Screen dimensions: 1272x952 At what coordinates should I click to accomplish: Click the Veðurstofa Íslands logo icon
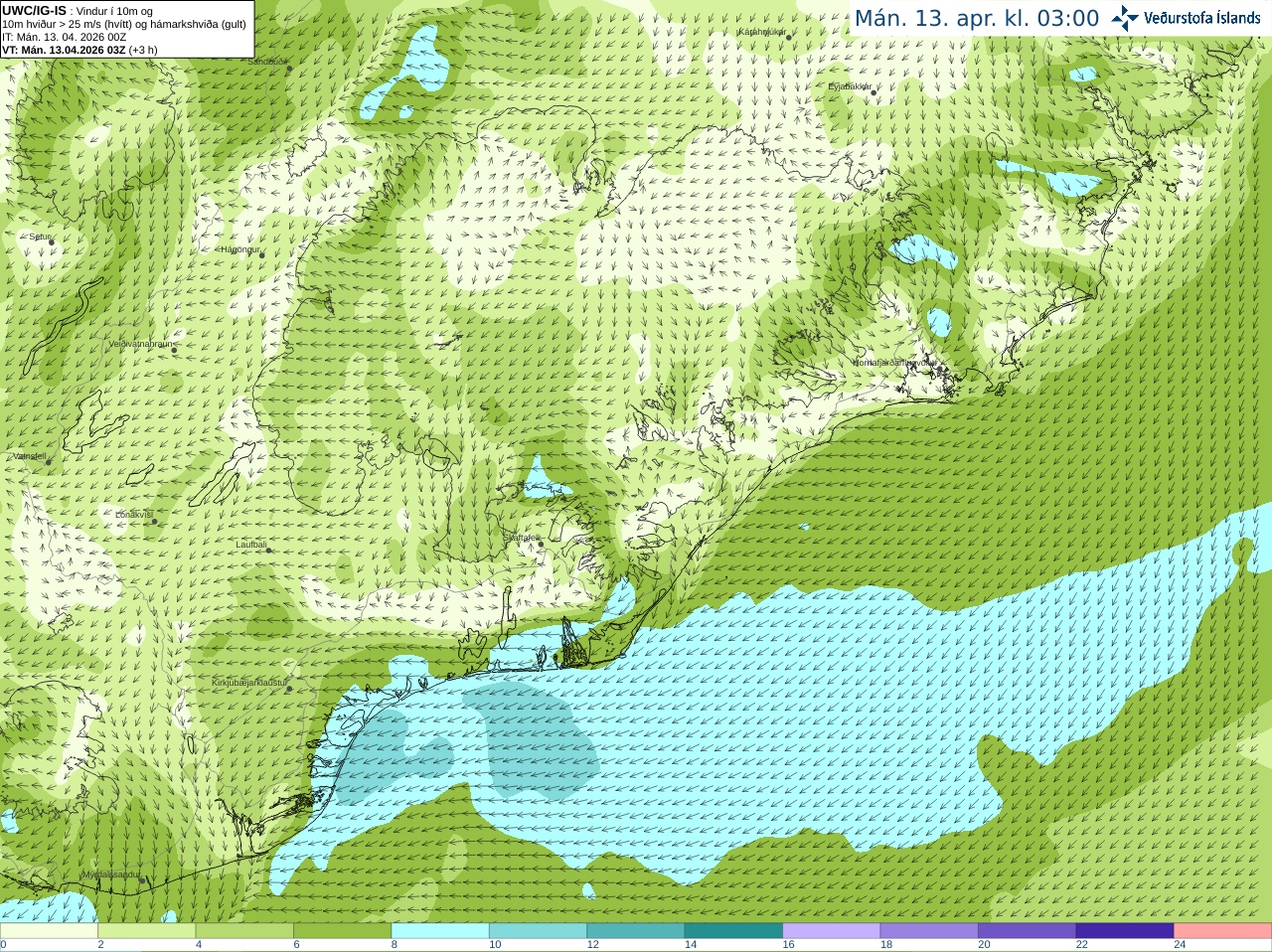pos(1124,18)
